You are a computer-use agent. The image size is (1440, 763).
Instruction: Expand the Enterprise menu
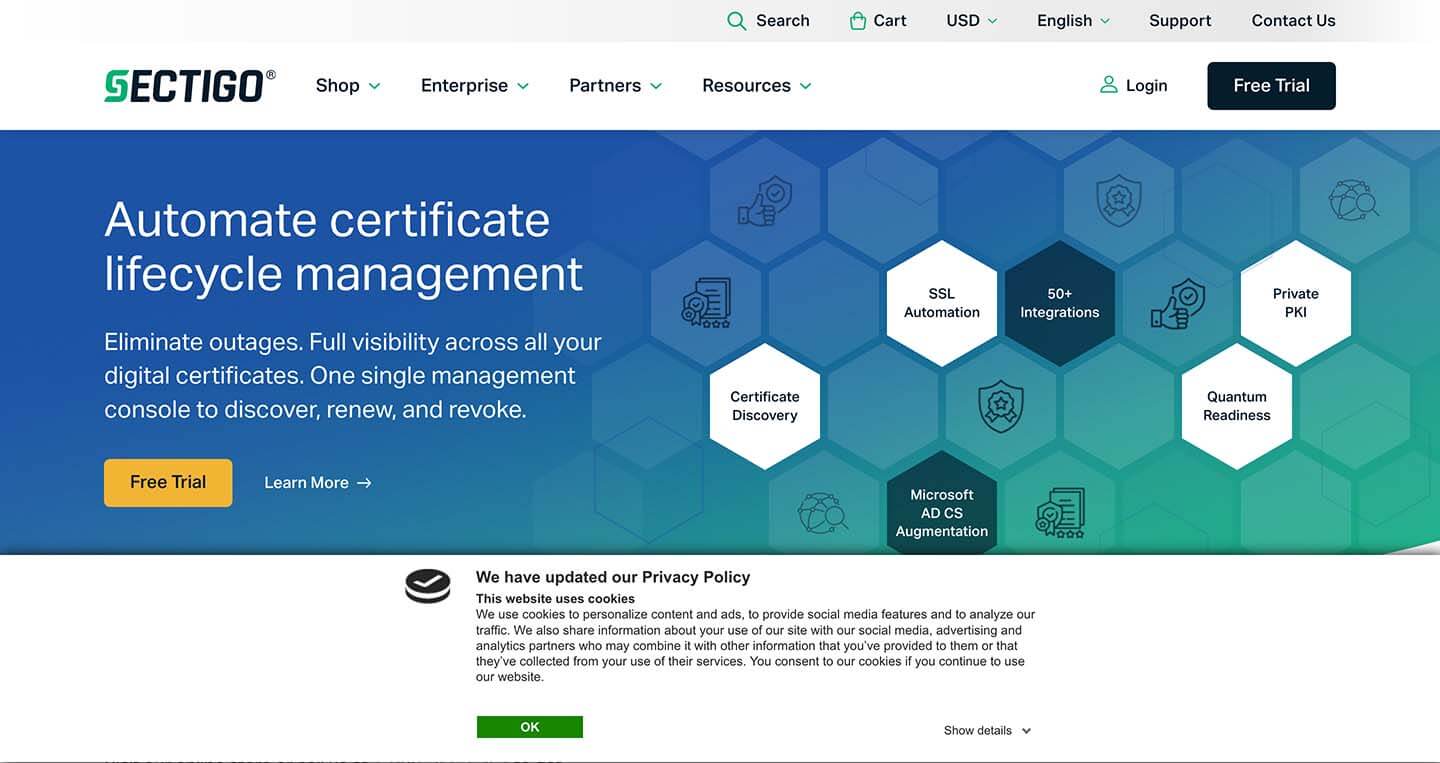click(475, 86)
